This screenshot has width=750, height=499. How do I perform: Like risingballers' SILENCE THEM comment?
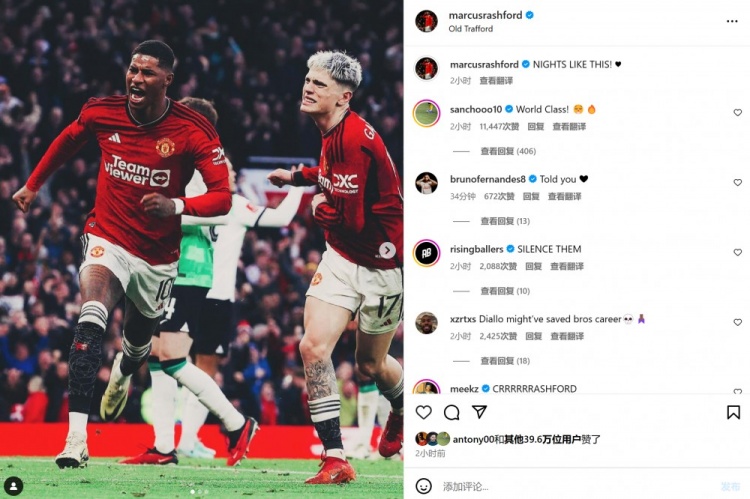(738, 252)
